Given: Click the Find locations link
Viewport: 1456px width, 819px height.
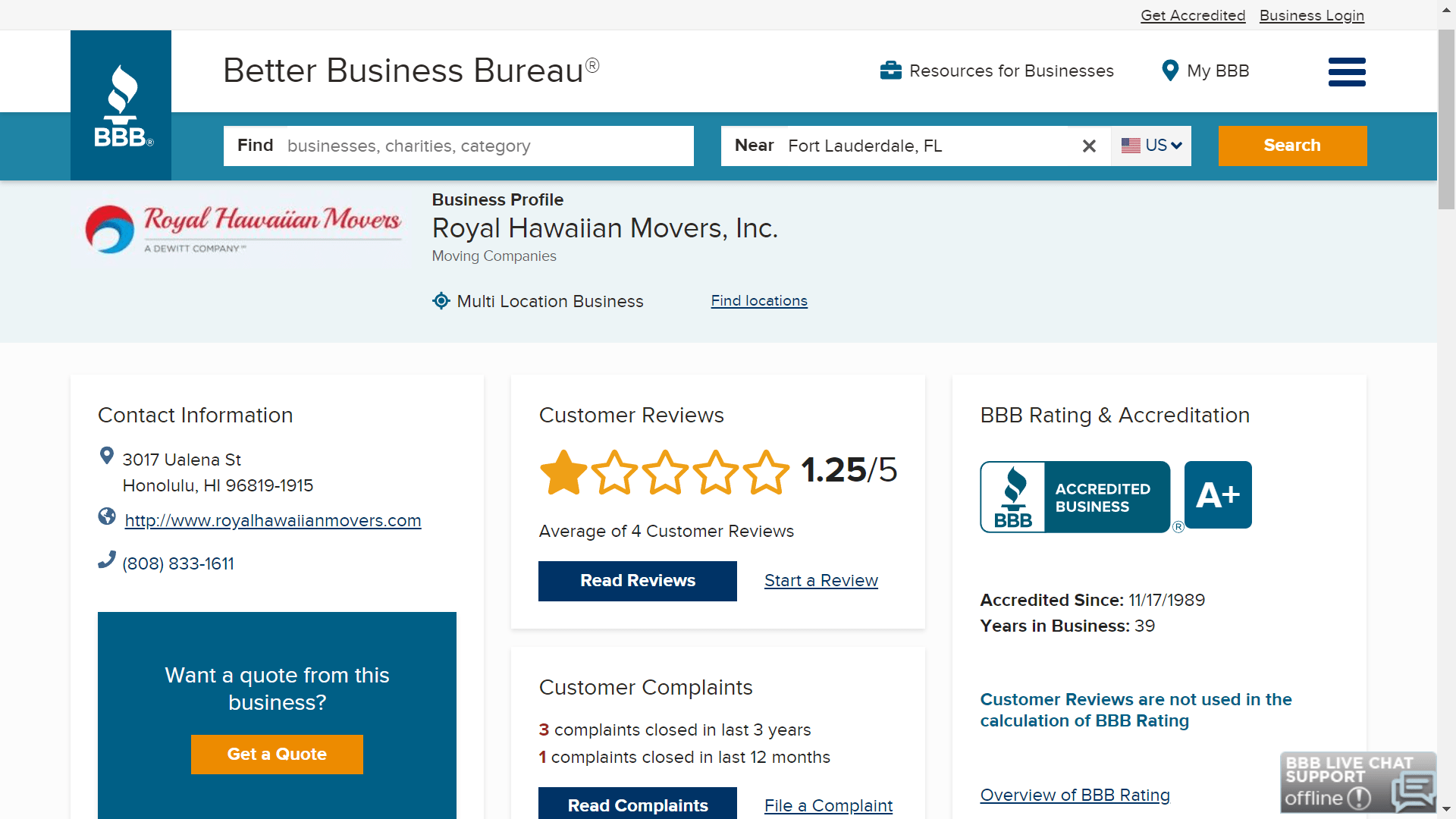Looking at the screenshot, I should 759,300.
